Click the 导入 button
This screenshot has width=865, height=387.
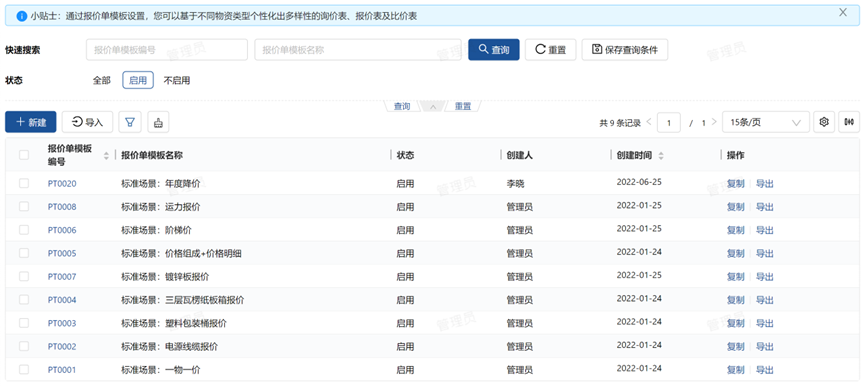pyautogui.click(x=87, y=122)
